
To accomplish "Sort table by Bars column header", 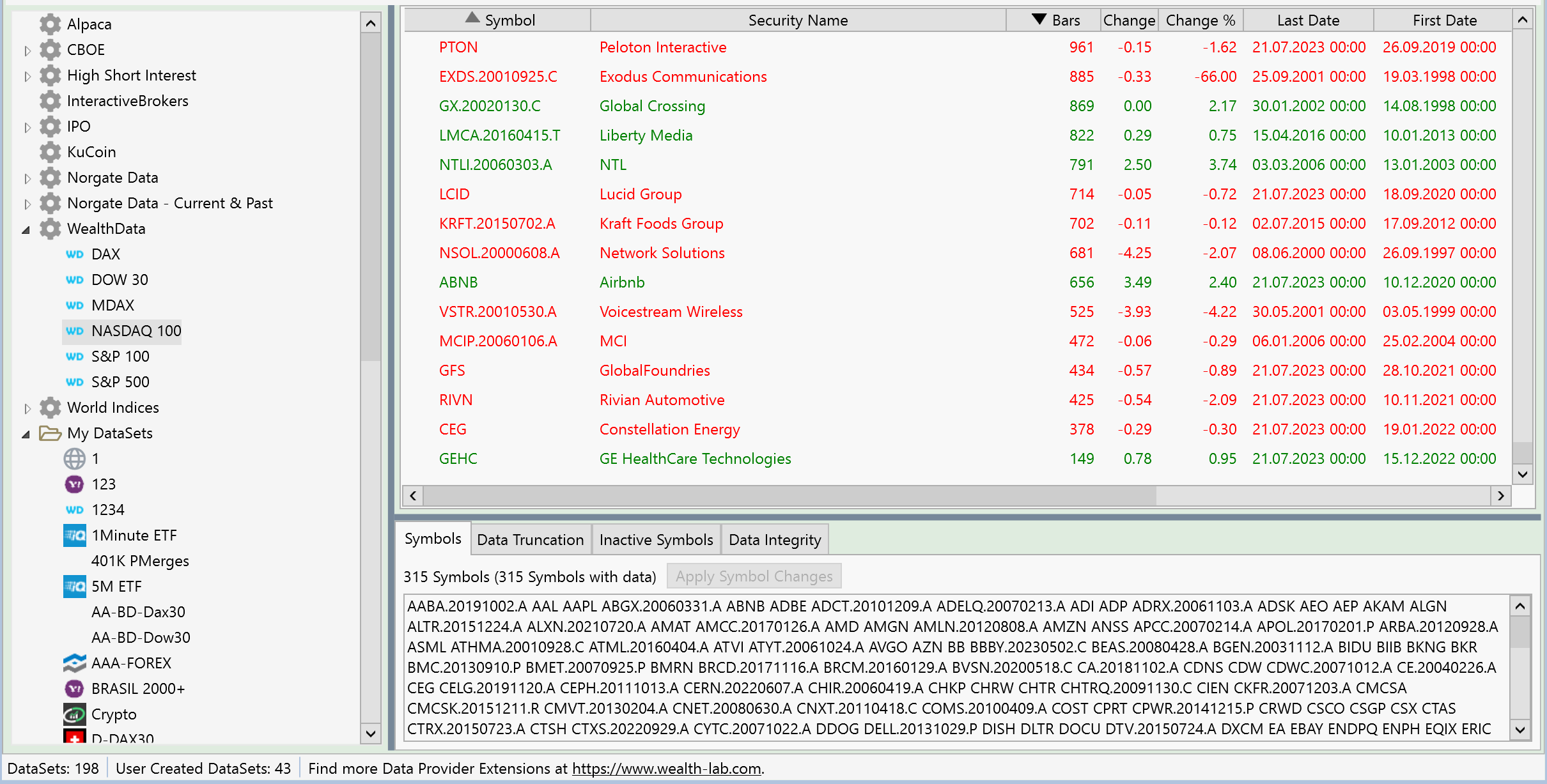I will (1065, 20).
